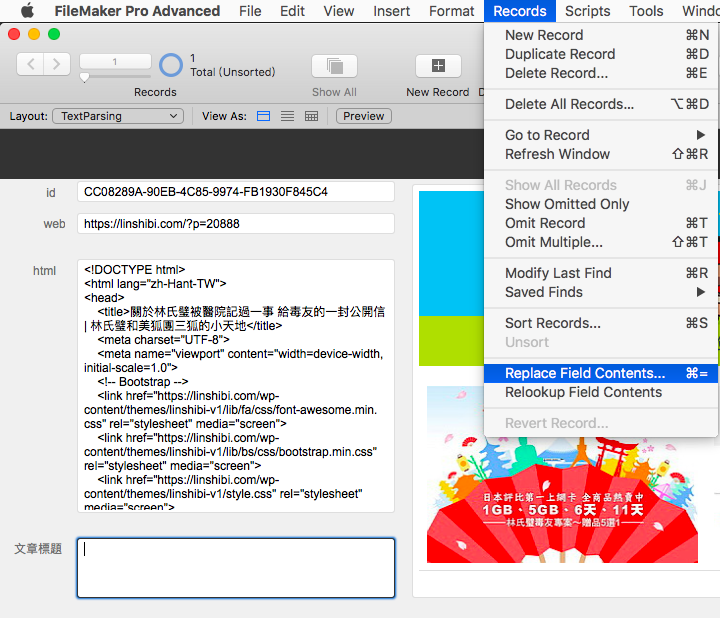Choose Omit Record menu item
The image size is (720, 618).
pyautogui.click(x=601, y=223)
